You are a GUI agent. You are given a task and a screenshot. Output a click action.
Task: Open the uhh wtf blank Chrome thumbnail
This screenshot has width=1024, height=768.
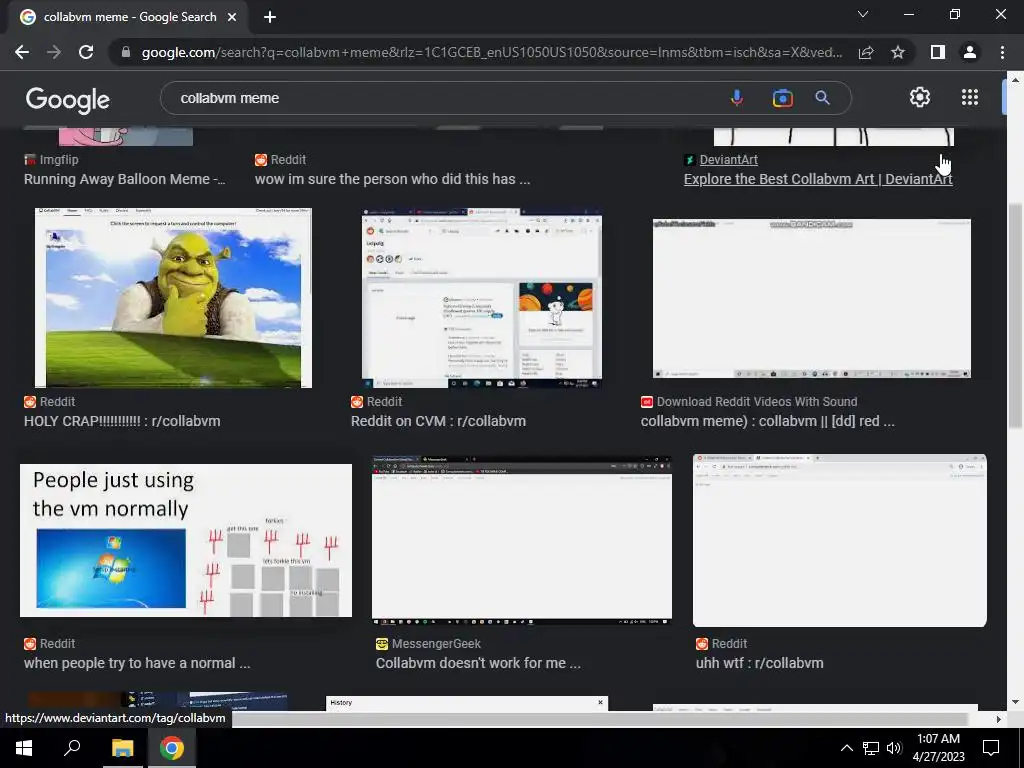point(840,540)
